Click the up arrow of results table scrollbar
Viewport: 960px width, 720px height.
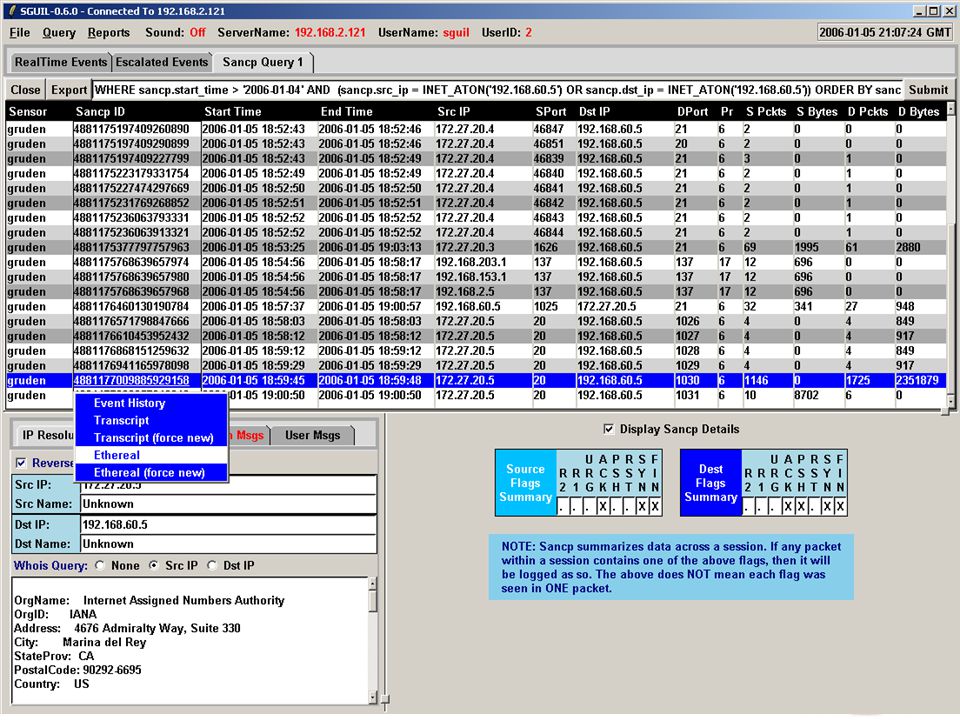pyautogui.click(x=951, y=108)
